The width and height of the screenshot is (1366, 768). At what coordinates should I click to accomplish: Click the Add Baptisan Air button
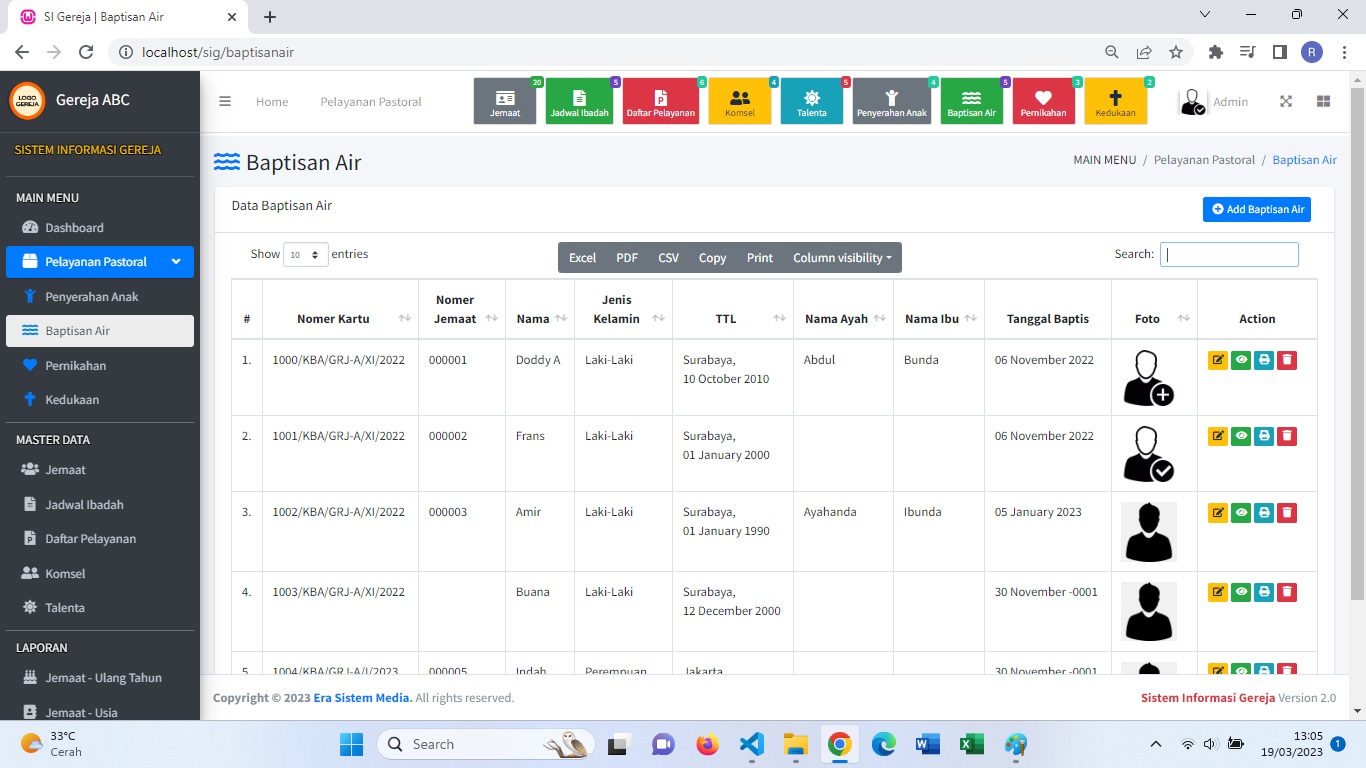pos(1257,209)
